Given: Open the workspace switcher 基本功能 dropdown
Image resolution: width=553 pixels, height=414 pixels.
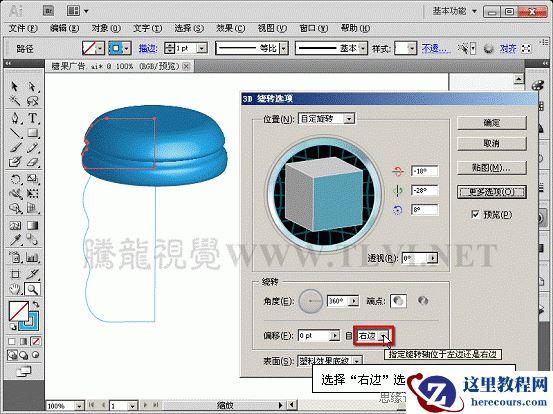Looking at the screenshot, I should pyautogui.click(x=455, y=11).
